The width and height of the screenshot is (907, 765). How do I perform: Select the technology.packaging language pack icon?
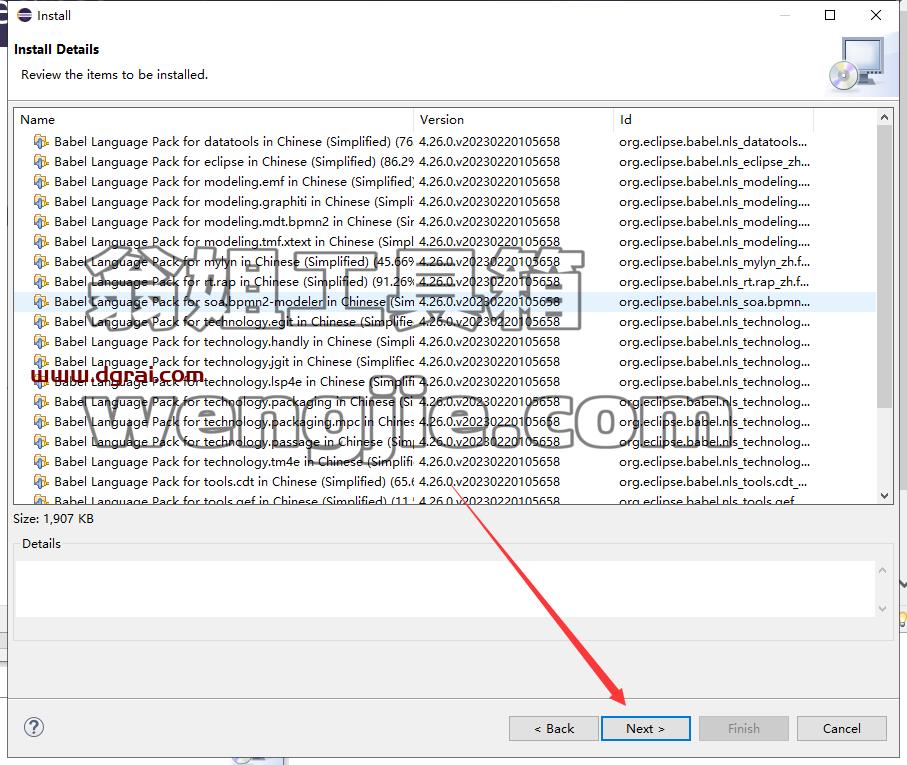40,402
